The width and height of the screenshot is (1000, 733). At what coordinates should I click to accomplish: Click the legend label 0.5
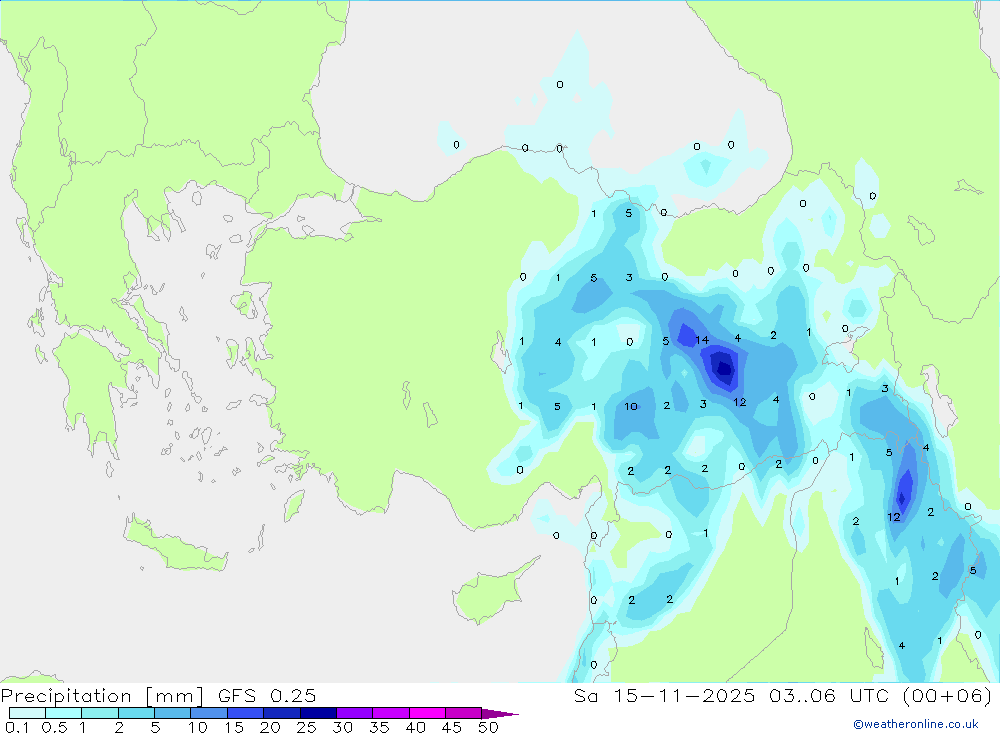click(54, 727)
